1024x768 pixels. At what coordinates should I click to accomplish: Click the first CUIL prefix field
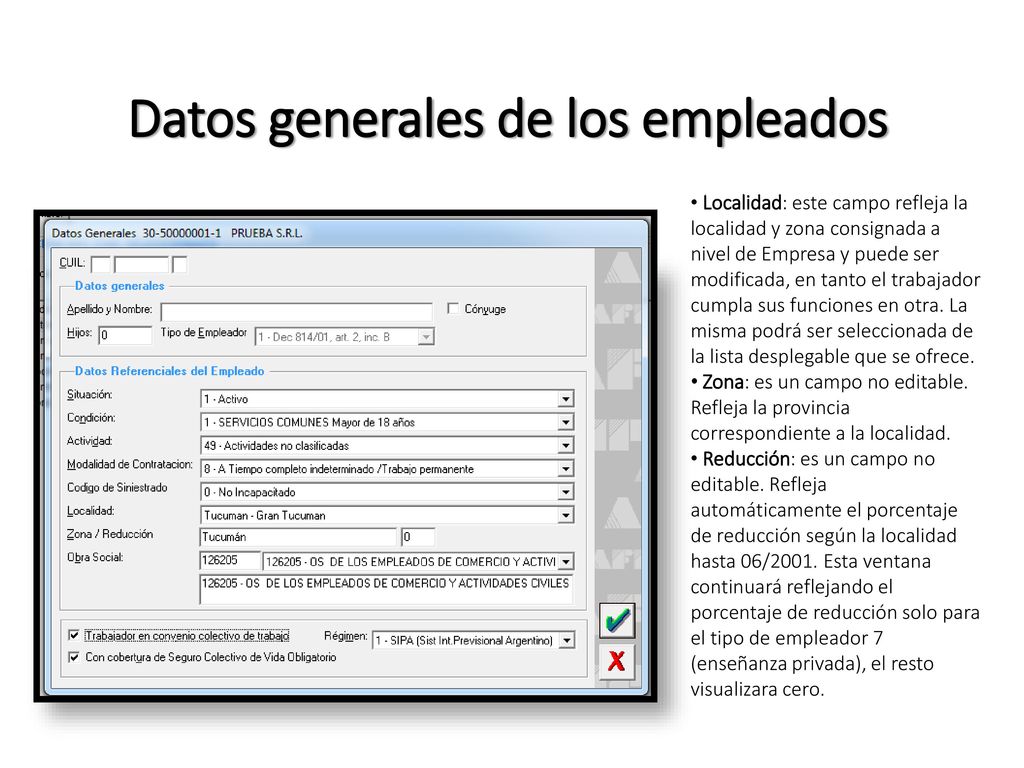(x=101, y=264)
